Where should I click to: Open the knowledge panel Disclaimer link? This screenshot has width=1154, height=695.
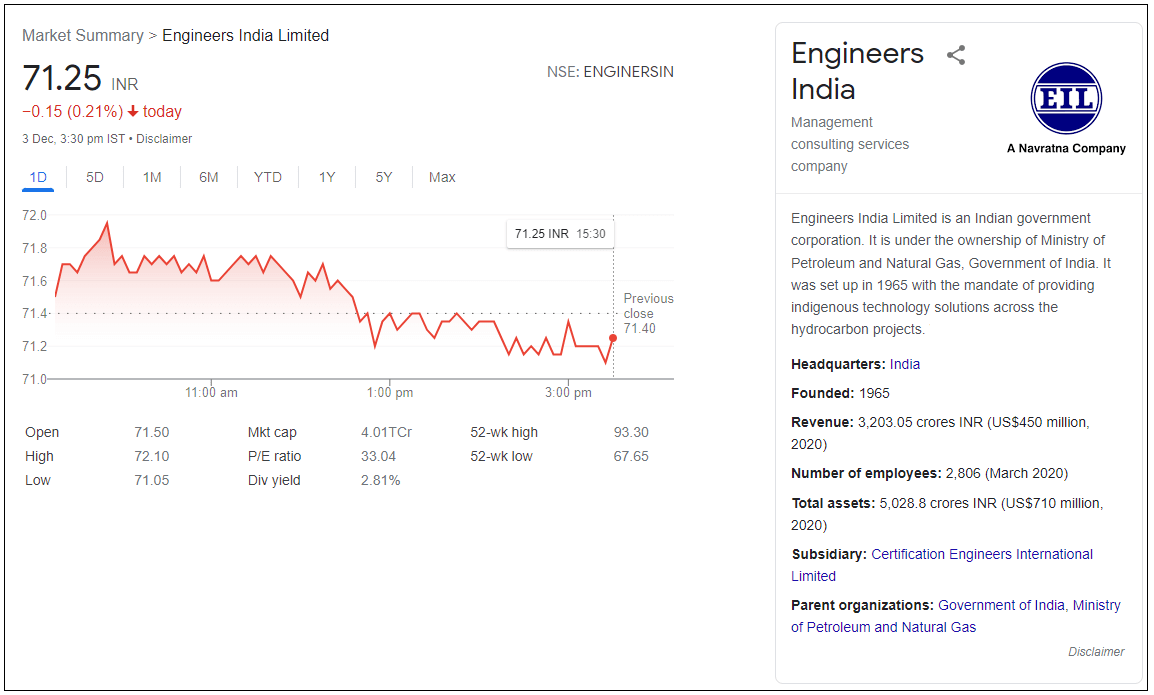(x=1096, y=652)
